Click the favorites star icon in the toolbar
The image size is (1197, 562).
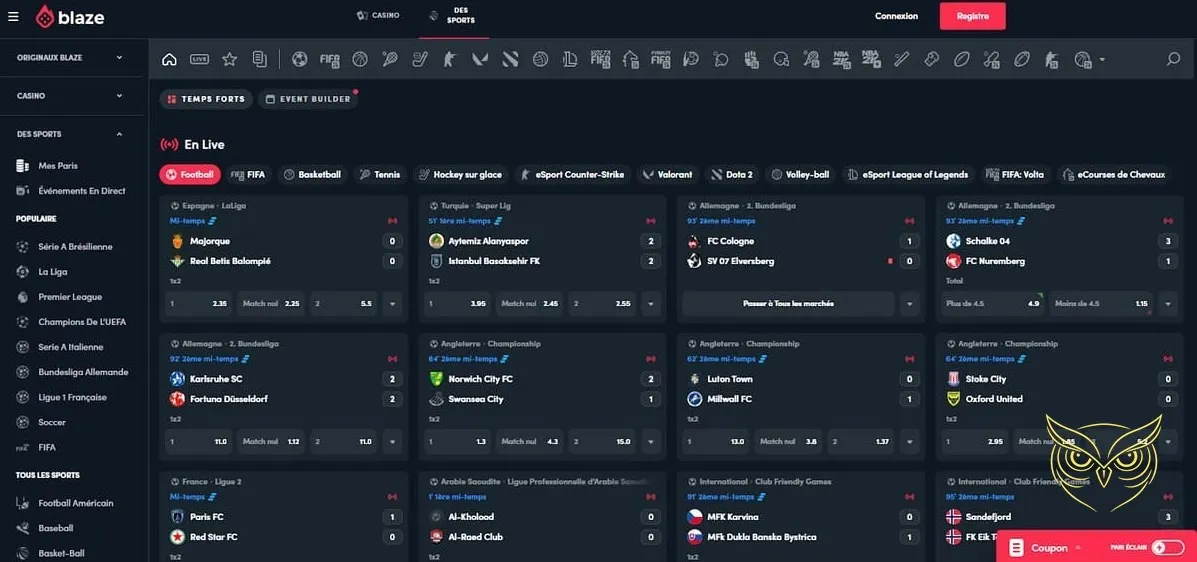[229, 59]
